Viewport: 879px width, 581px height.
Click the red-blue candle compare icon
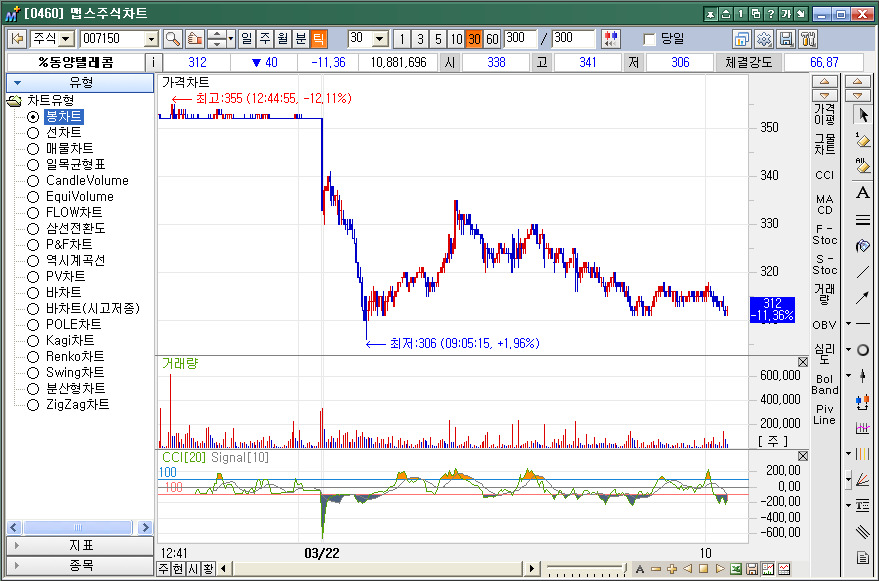tap(610, 39)
